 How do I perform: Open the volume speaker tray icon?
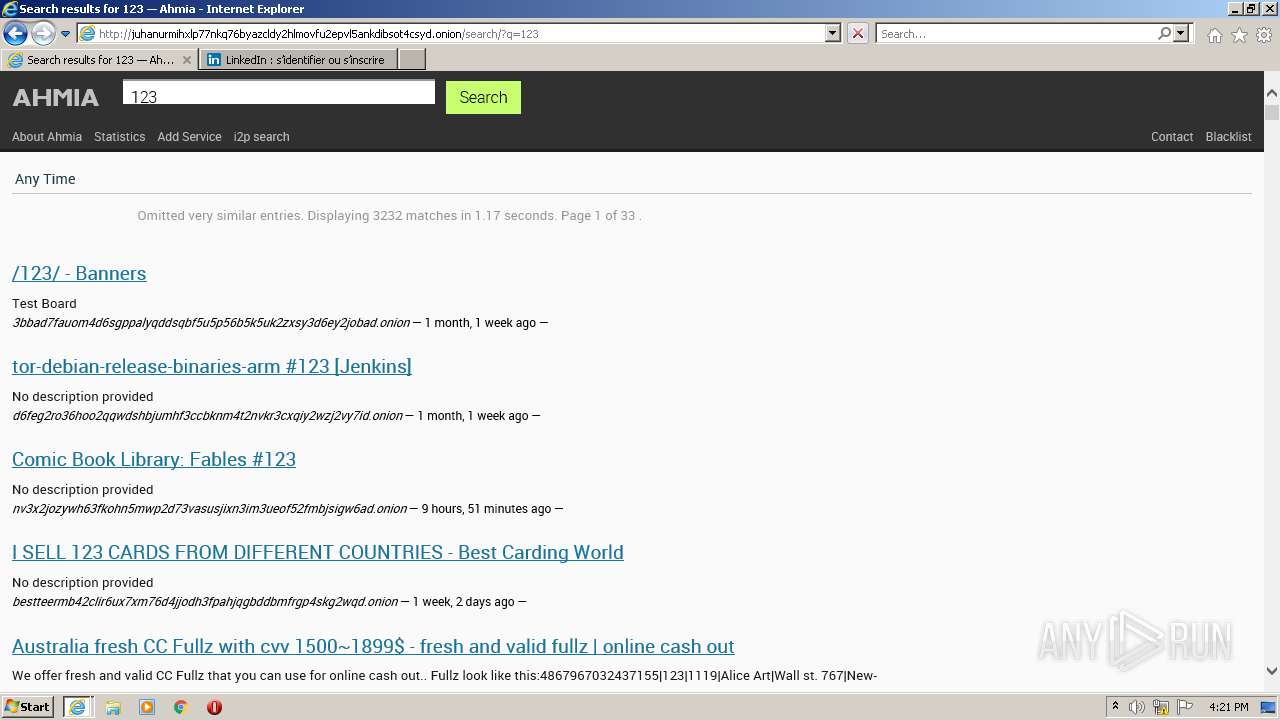(x=1137, y=707)
